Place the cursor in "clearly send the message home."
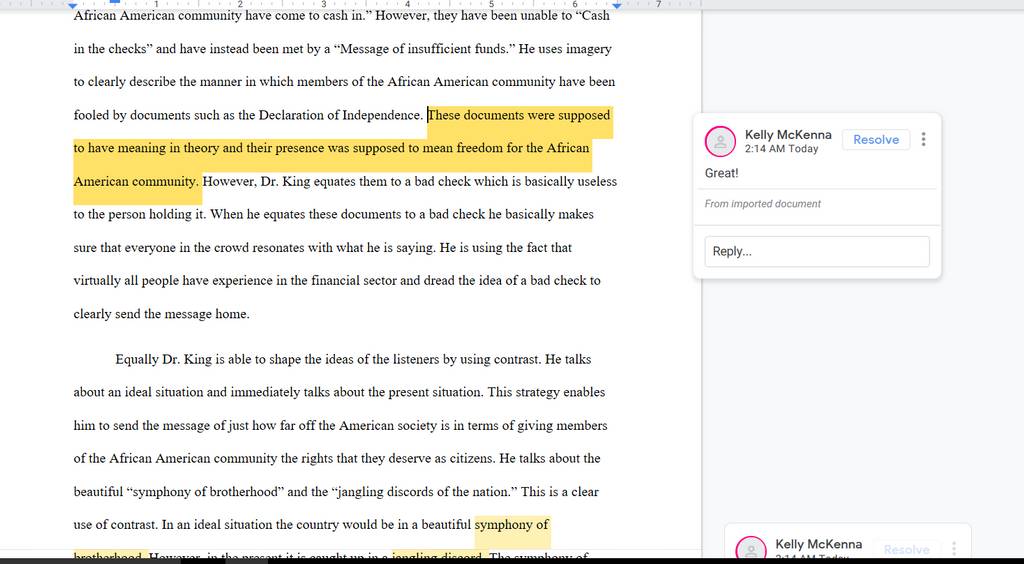 (x=161, y=314)
